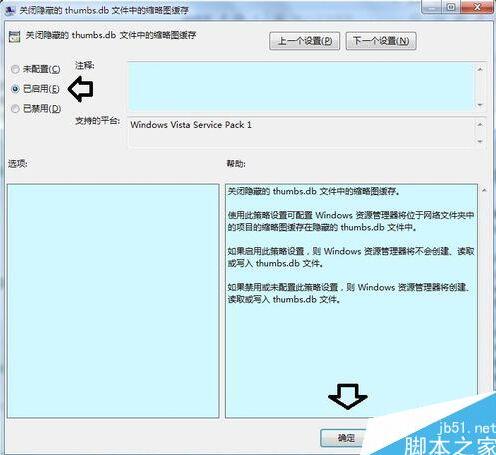Go to 下一个设置(N) next setting
This screenshot has height=455, width=496.
tap(381, 41)
